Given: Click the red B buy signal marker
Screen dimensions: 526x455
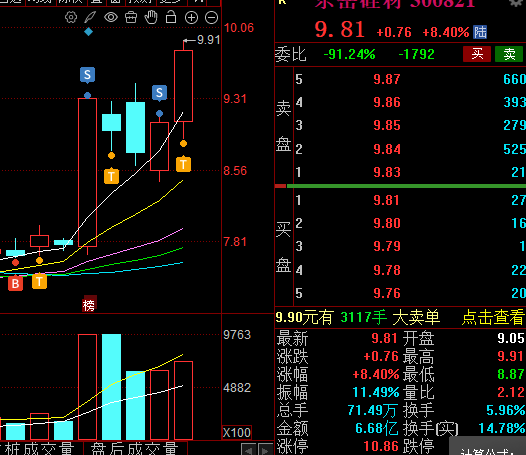Looking at the screenshot, I should tap(15, 284).
